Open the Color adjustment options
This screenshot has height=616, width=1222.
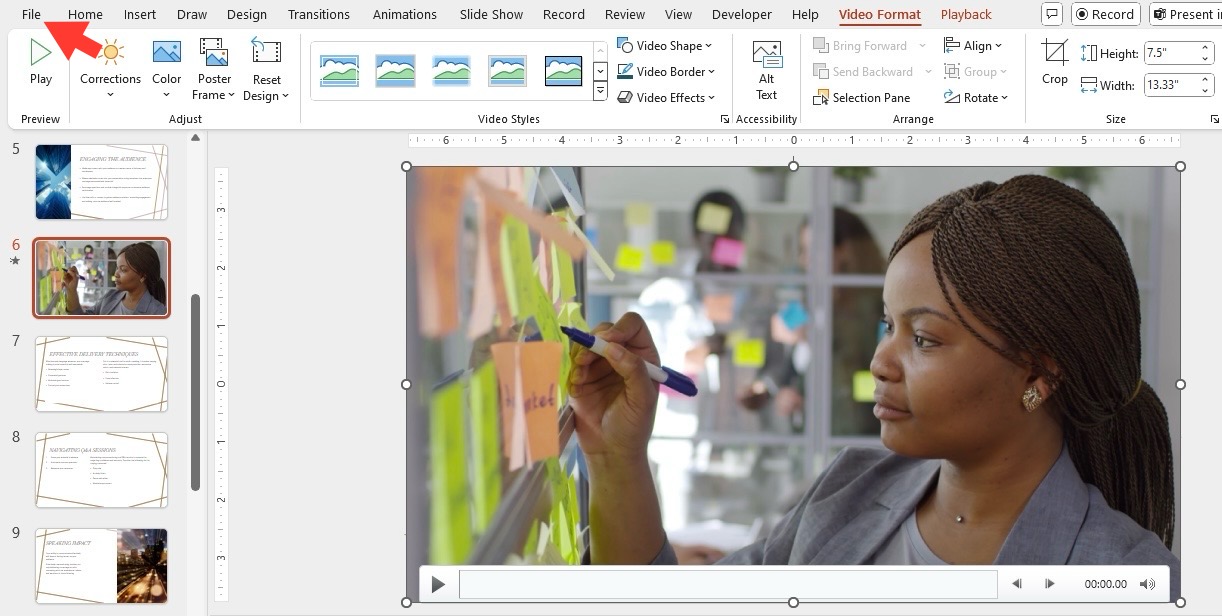pyautogui.click(x=167, y=70)
